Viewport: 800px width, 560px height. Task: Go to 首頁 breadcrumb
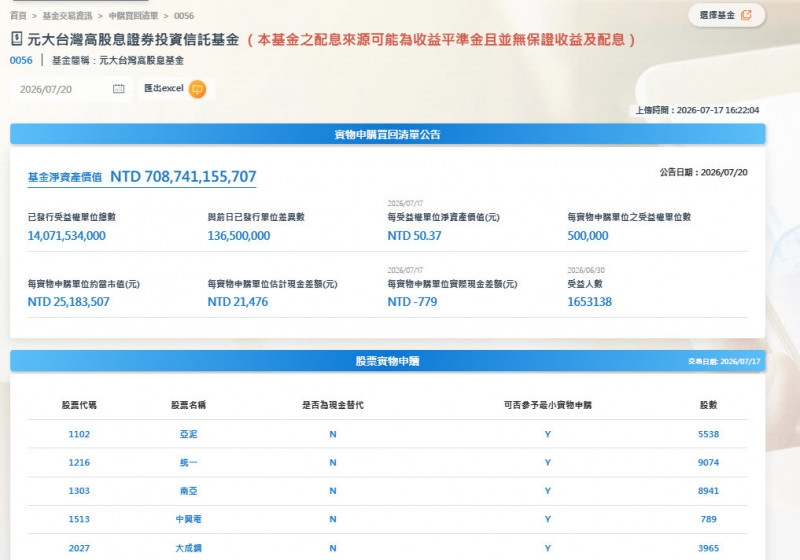click(18, 16)
